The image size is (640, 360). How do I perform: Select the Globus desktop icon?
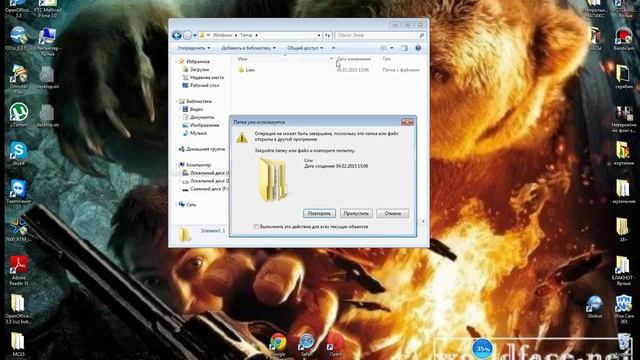pyautogui.click(x=594, y=307)
